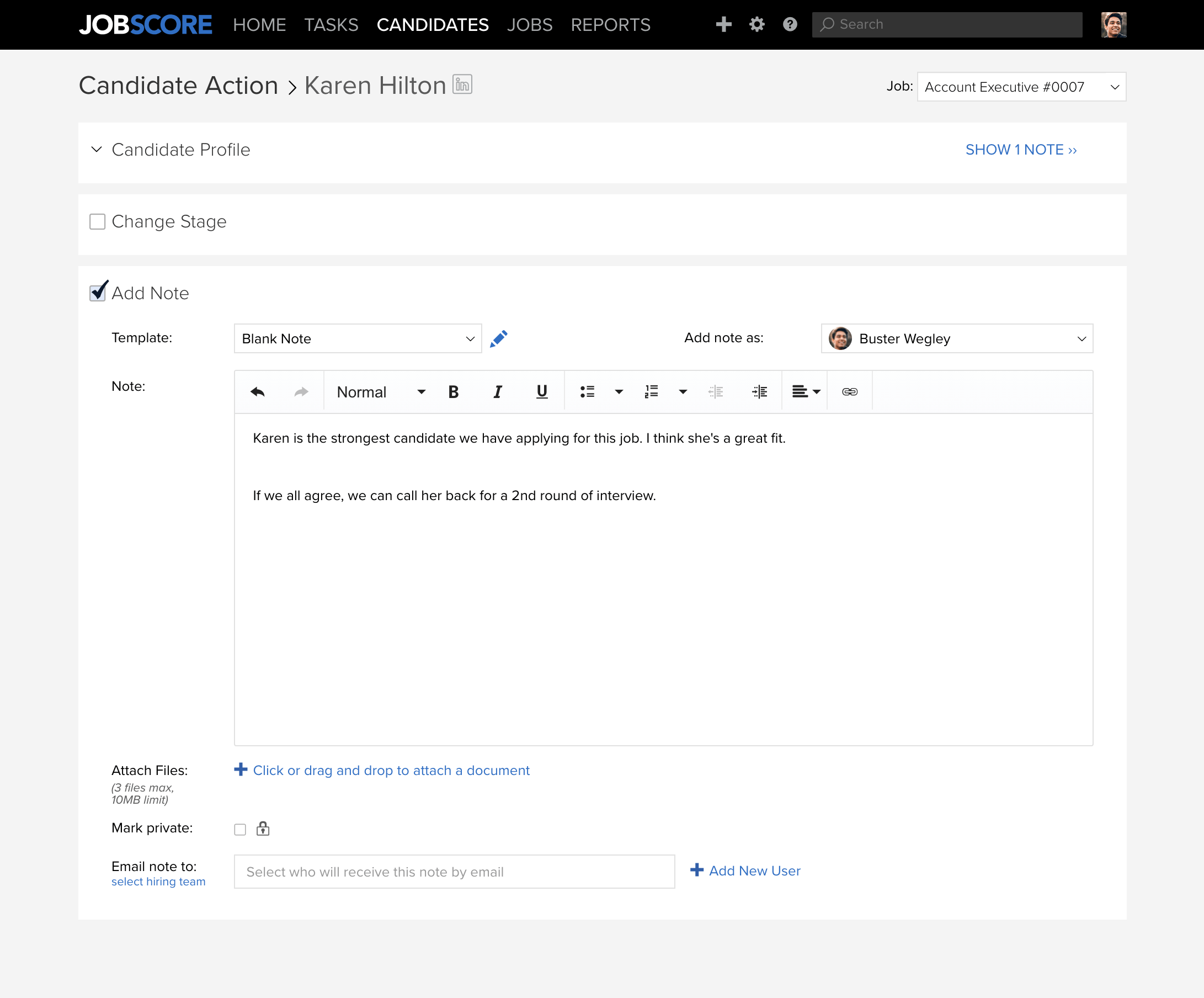The height and width of the screenshot is (998, 1204).
Task: Open settings via the gear icon
Action: click(757, 24)
